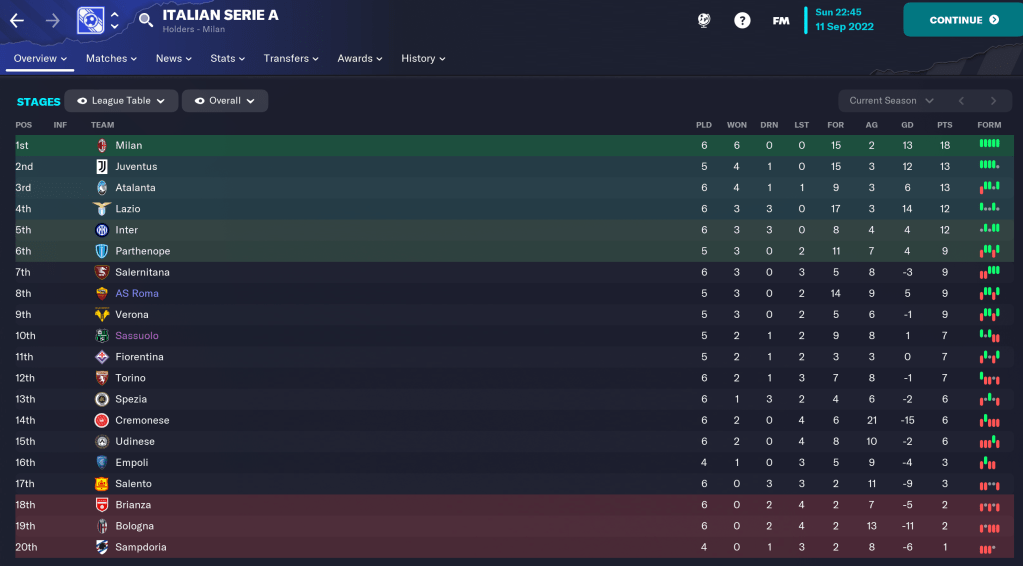
Task: Open the AS Roma team link
Action: tap(137, 294)
